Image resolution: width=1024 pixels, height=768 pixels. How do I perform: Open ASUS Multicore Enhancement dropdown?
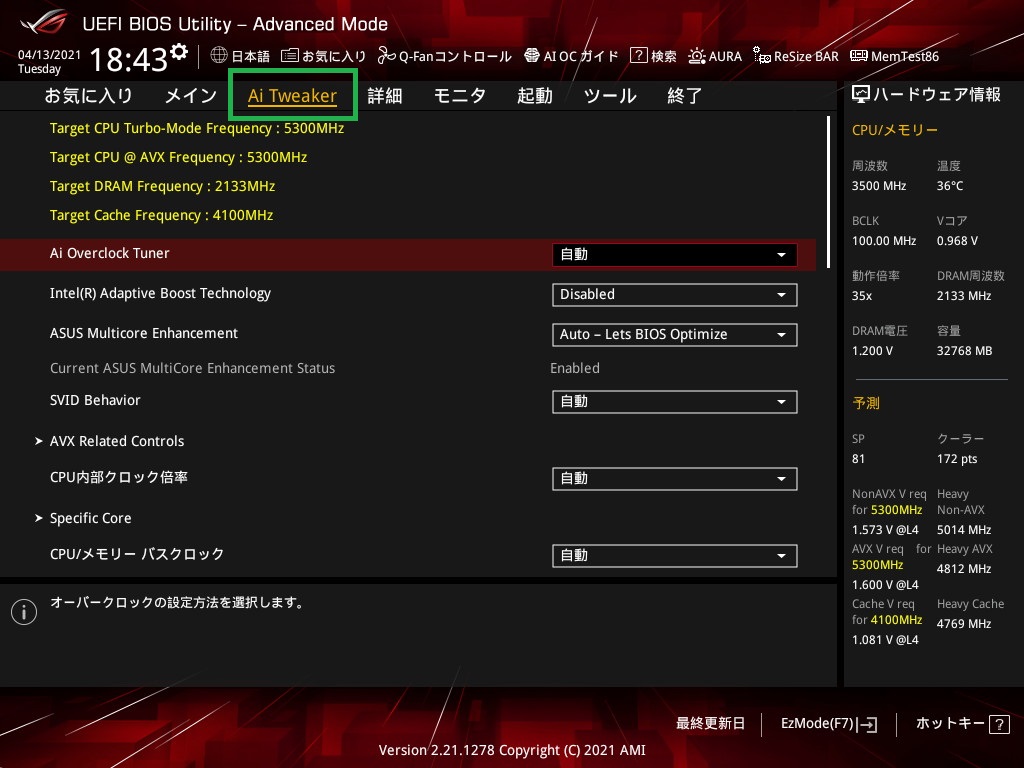click(674, 334)
